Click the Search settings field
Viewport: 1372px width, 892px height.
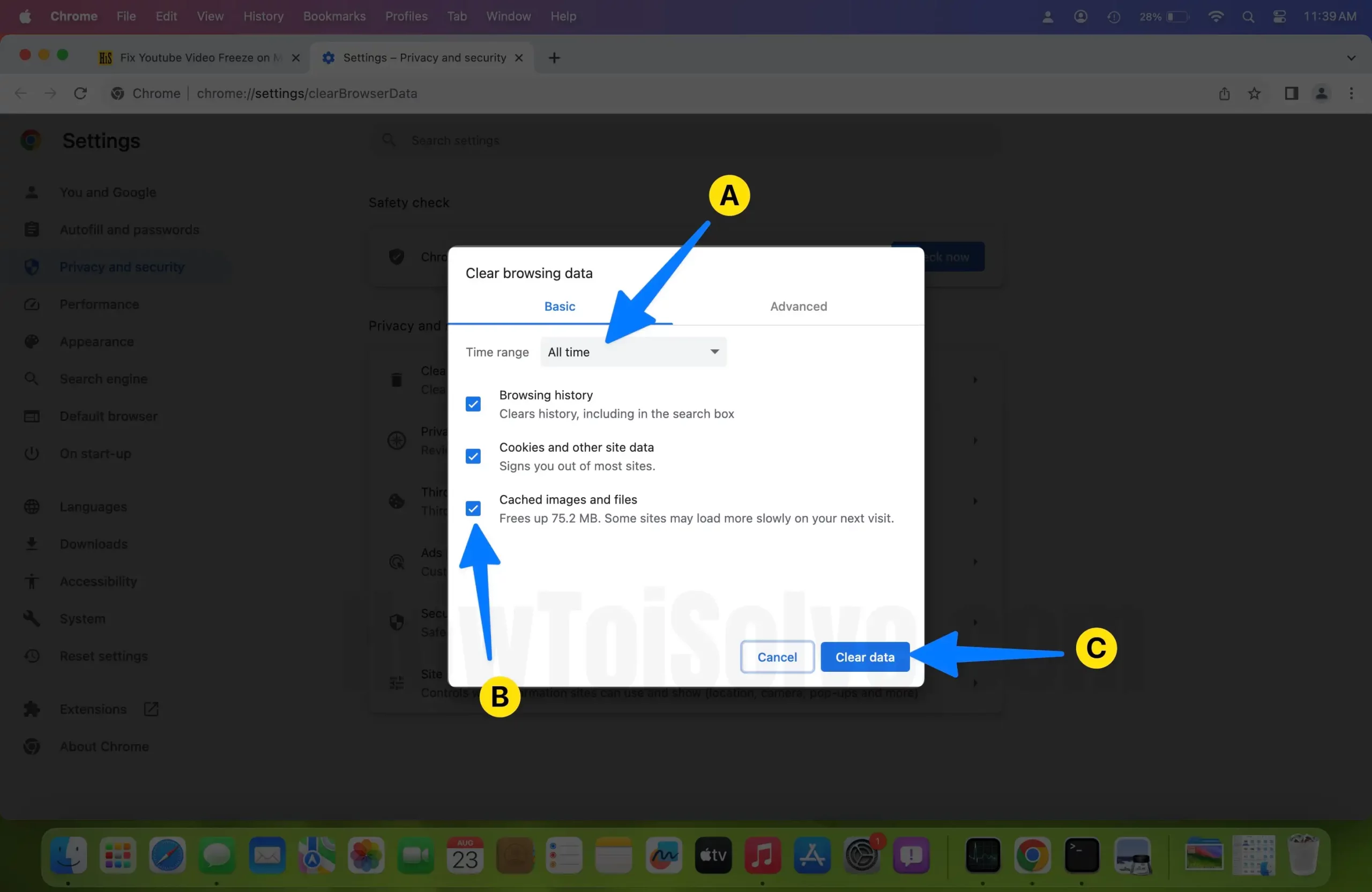(x=686, y=140)
